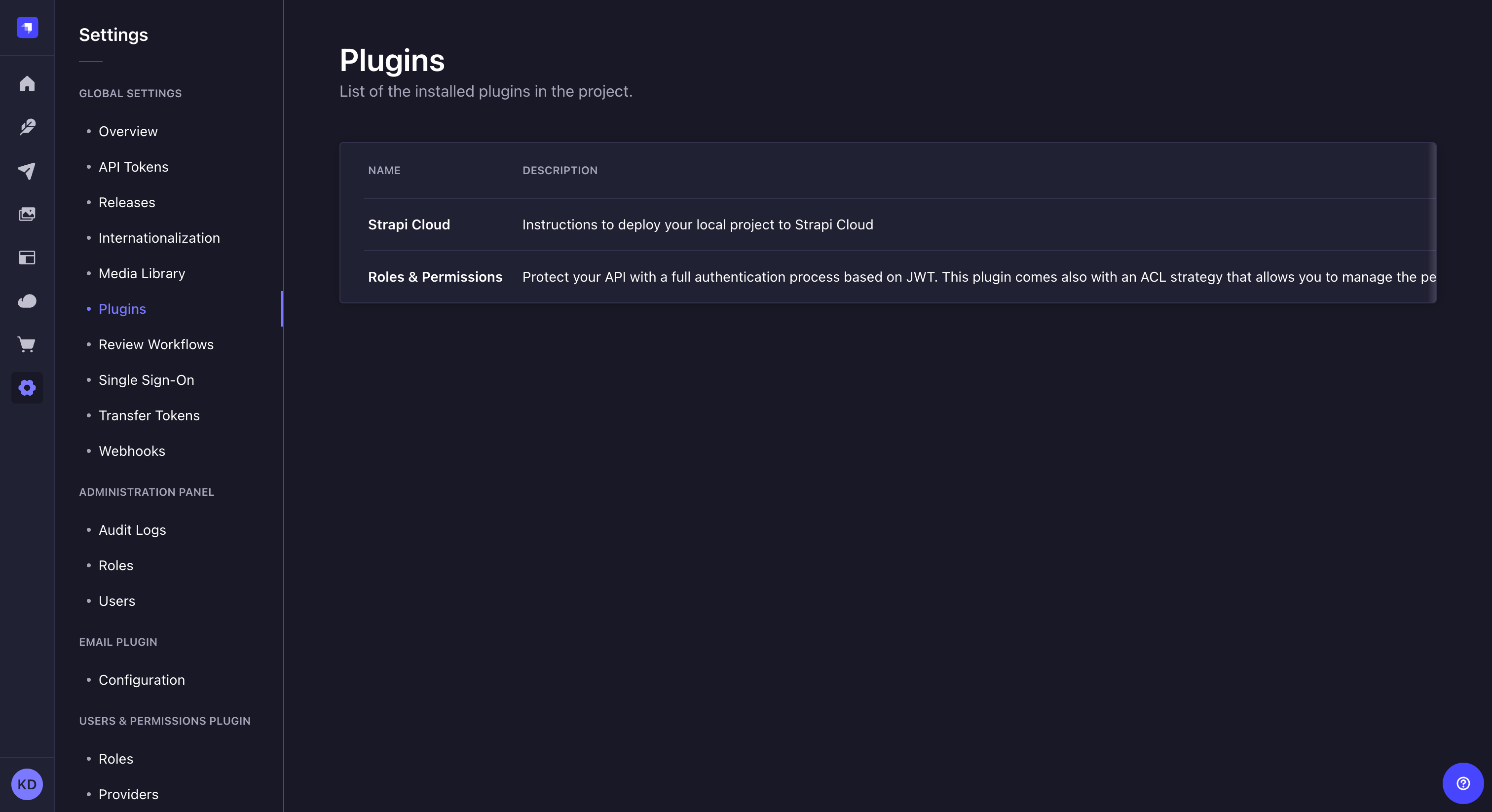The height and width of the screenshot is (812, 1492).
Task: Click the Strapi logo at top left
Action: 27,27
